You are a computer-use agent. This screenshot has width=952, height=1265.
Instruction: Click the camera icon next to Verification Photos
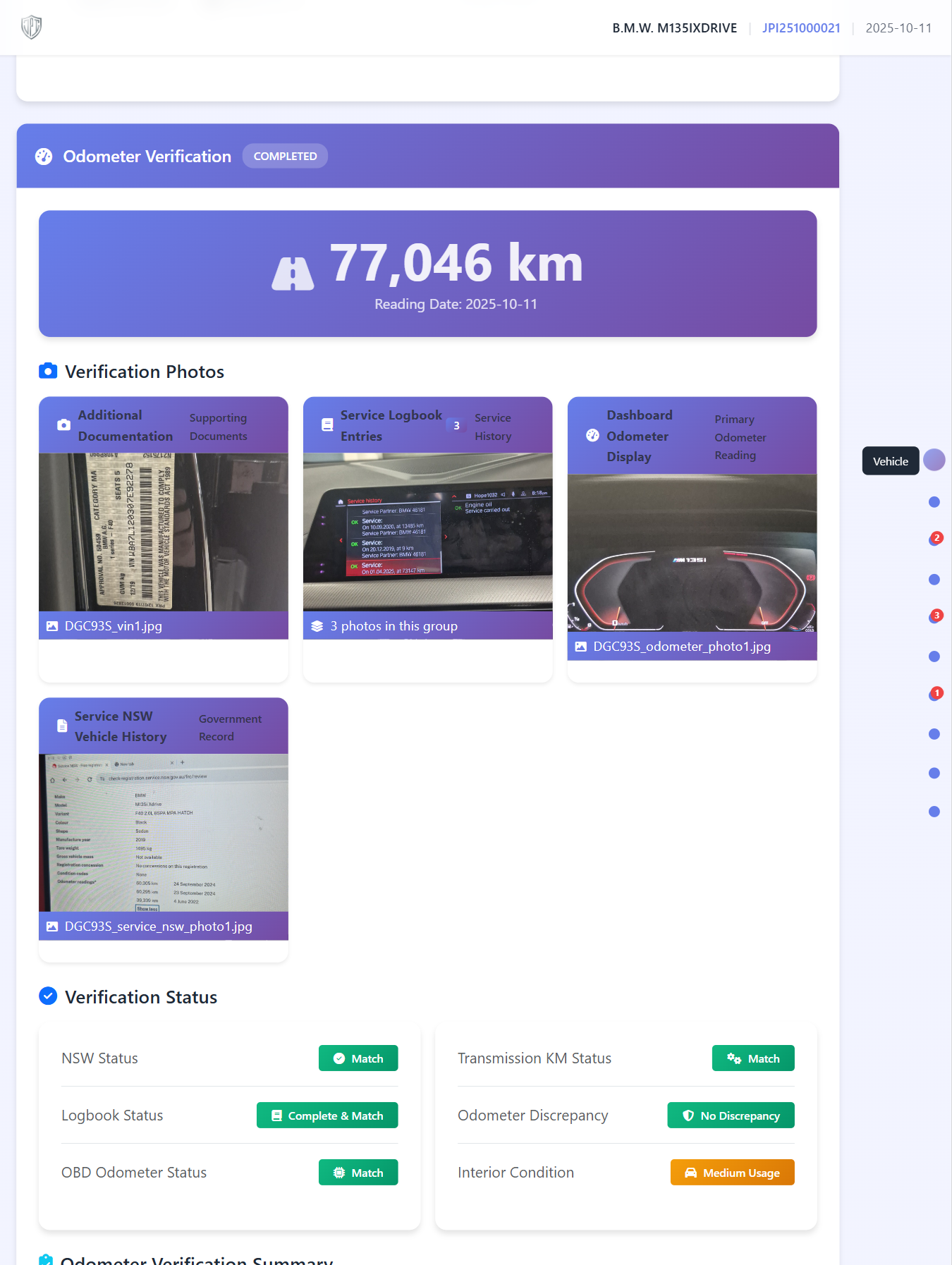tap(48, 372)
